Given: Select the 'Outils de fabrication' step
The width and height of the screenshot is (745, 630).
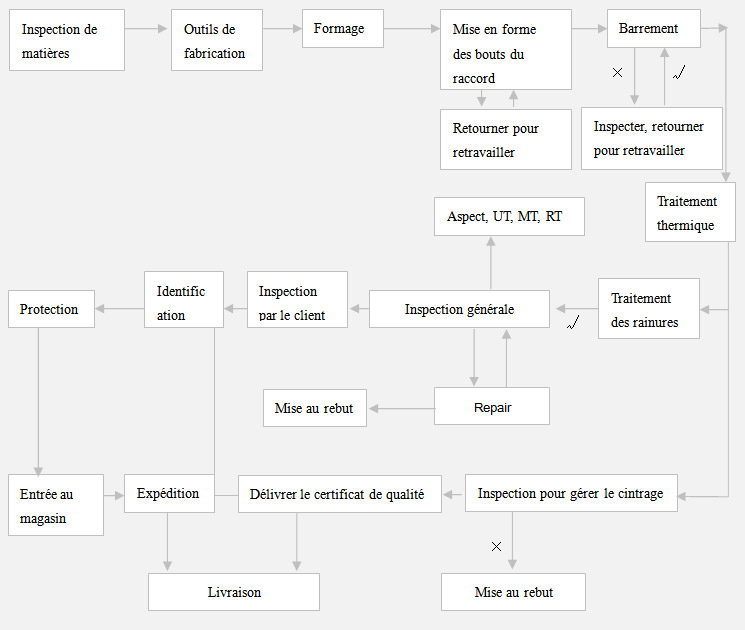Looking at the screenshot, I should (x=216, y=40).
